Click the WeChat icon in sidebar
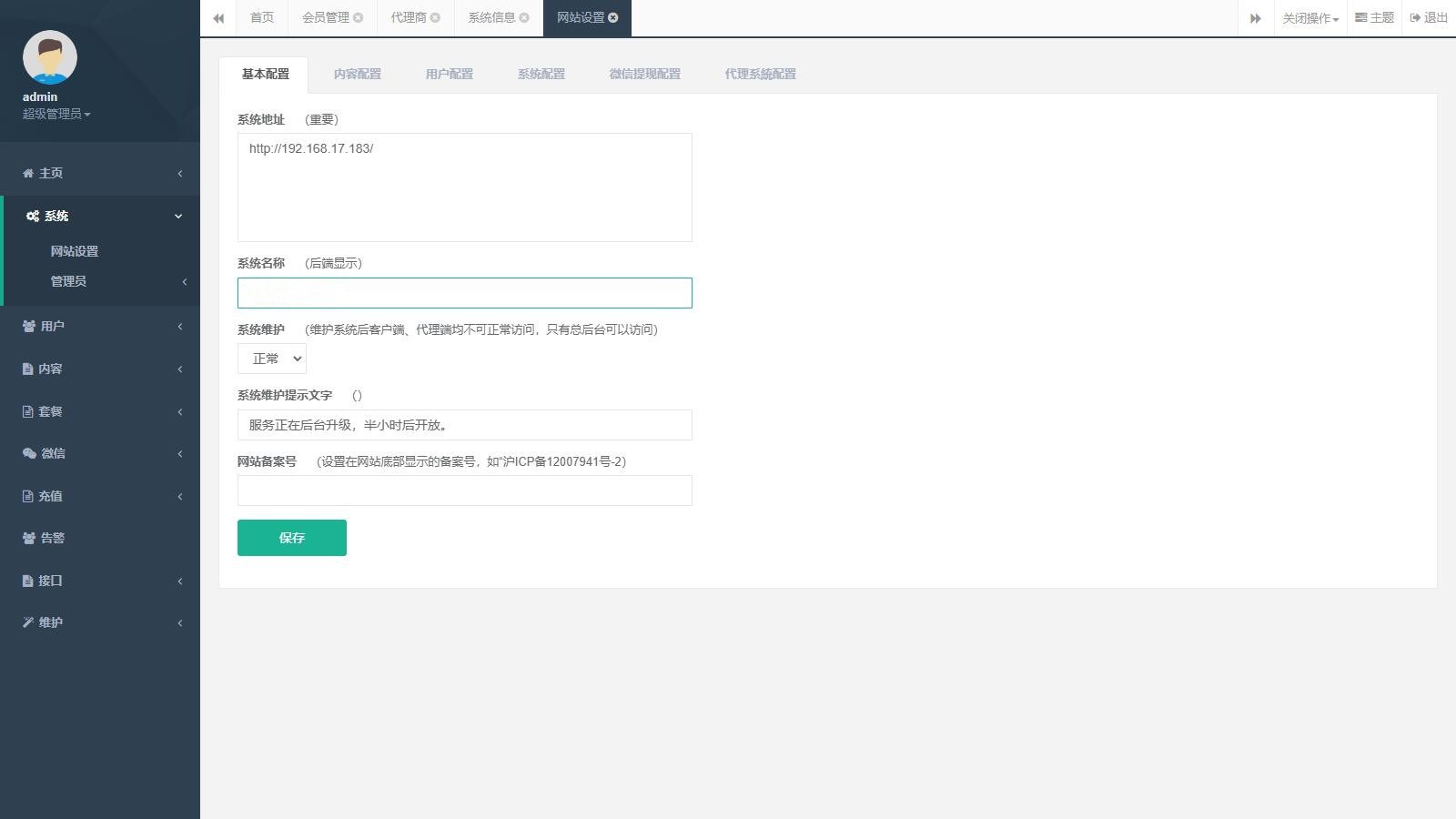1456x819 pixels. [29, 453]
